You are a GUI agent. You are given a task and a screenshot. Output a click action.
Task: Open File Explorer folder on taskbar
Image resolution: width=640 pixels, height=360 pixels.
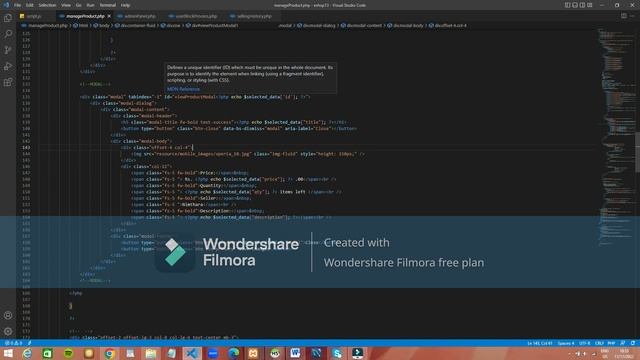point(151,353)
